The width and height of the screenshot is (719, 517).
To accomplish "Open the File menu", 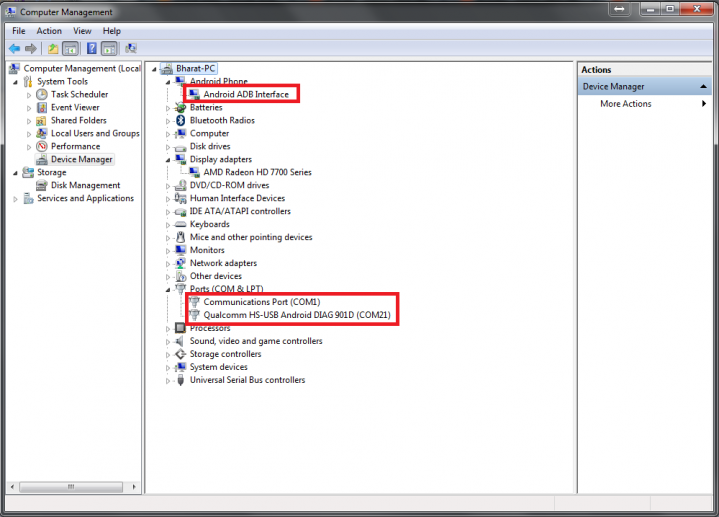I will [19, 31].
